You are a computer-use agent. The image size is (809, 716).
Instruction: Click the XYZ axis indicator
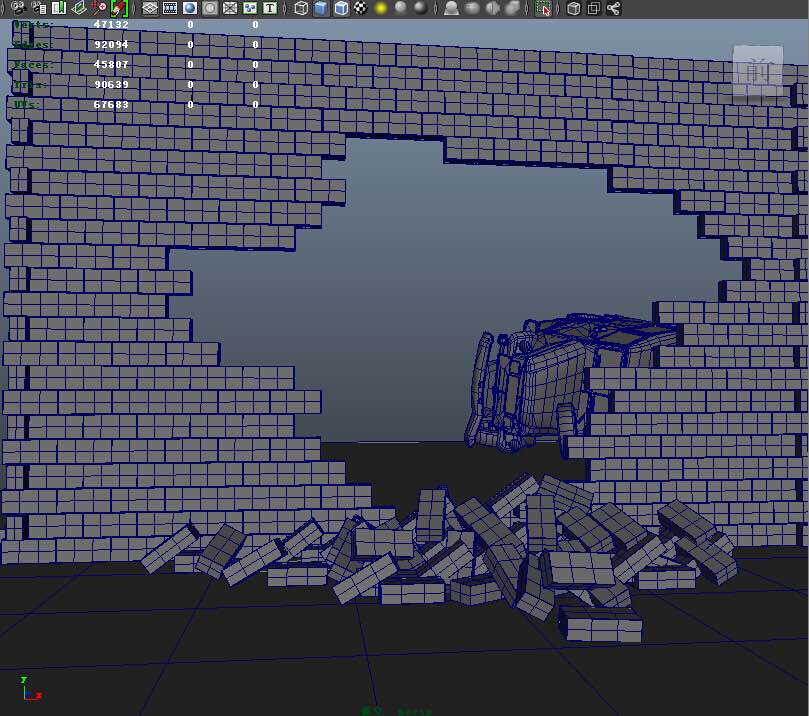coord(30,689)
